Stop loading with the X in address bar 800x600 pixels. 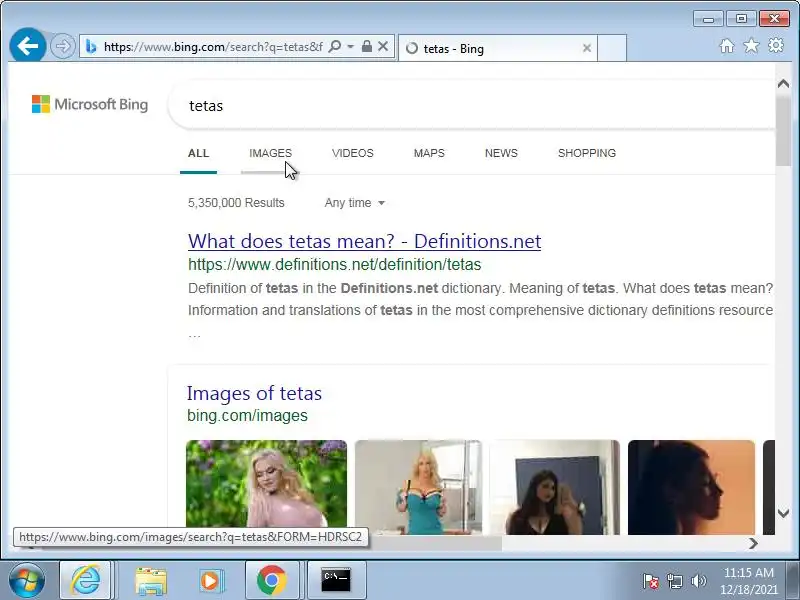[383, 46]
